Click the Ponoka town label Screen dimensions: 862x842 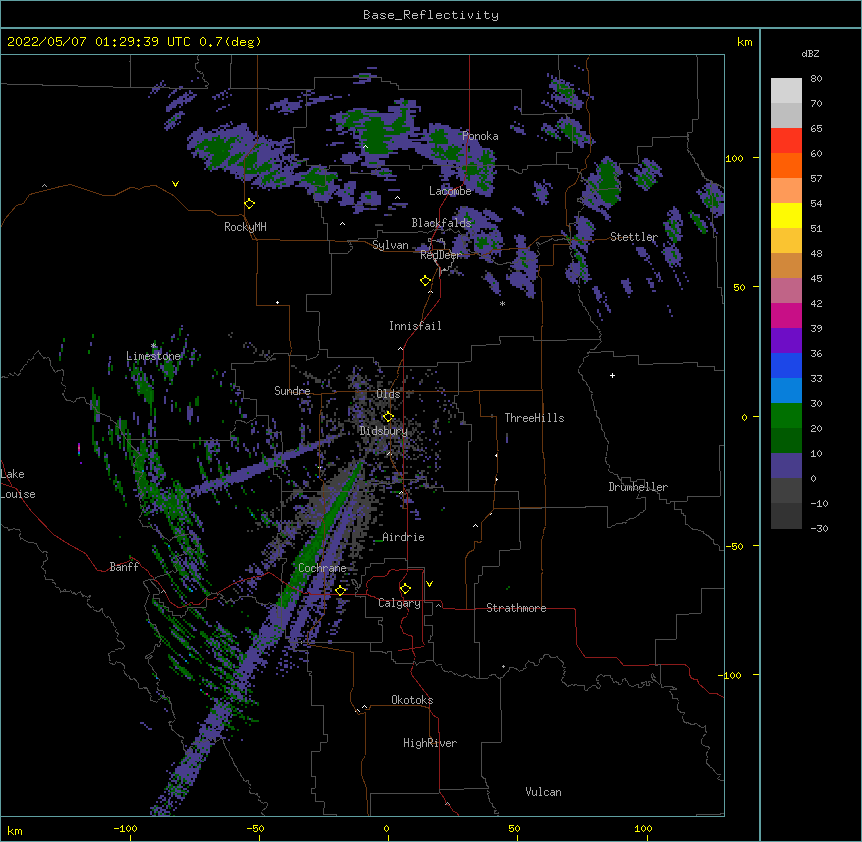coord(480,136)
